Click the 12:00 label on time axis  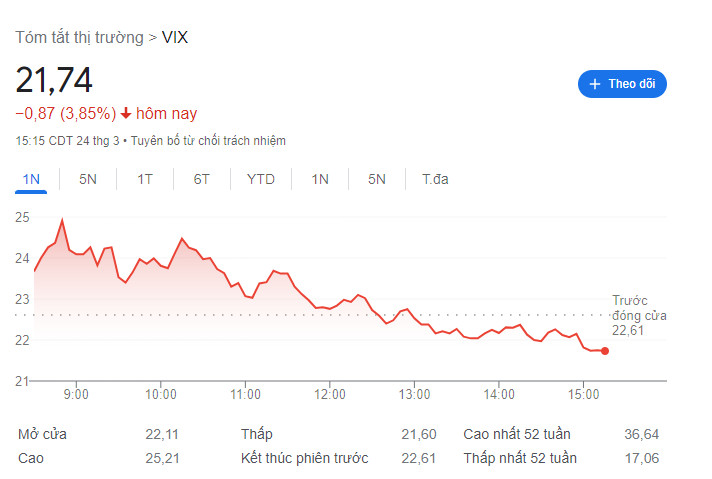(329, 395)
